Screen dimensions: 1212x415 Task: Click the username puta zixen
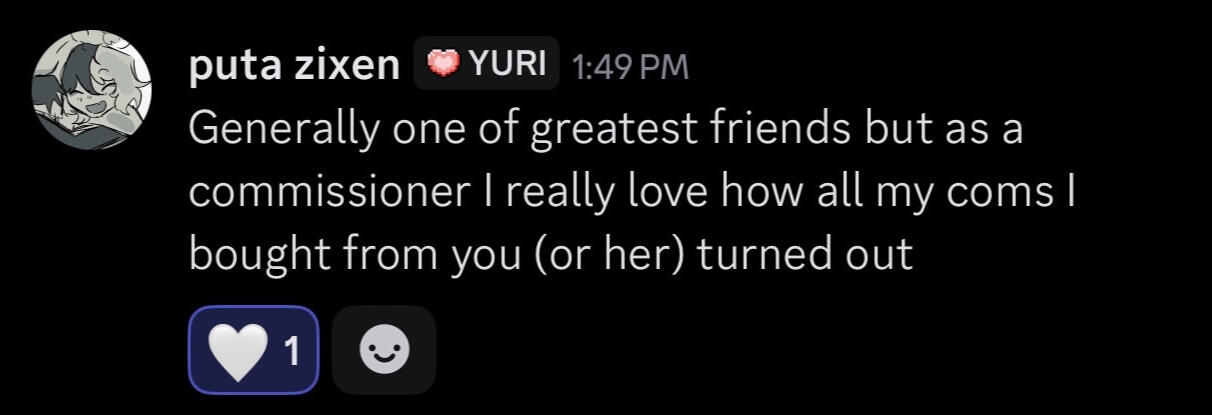pyautogui.click(x=294, y=66)
